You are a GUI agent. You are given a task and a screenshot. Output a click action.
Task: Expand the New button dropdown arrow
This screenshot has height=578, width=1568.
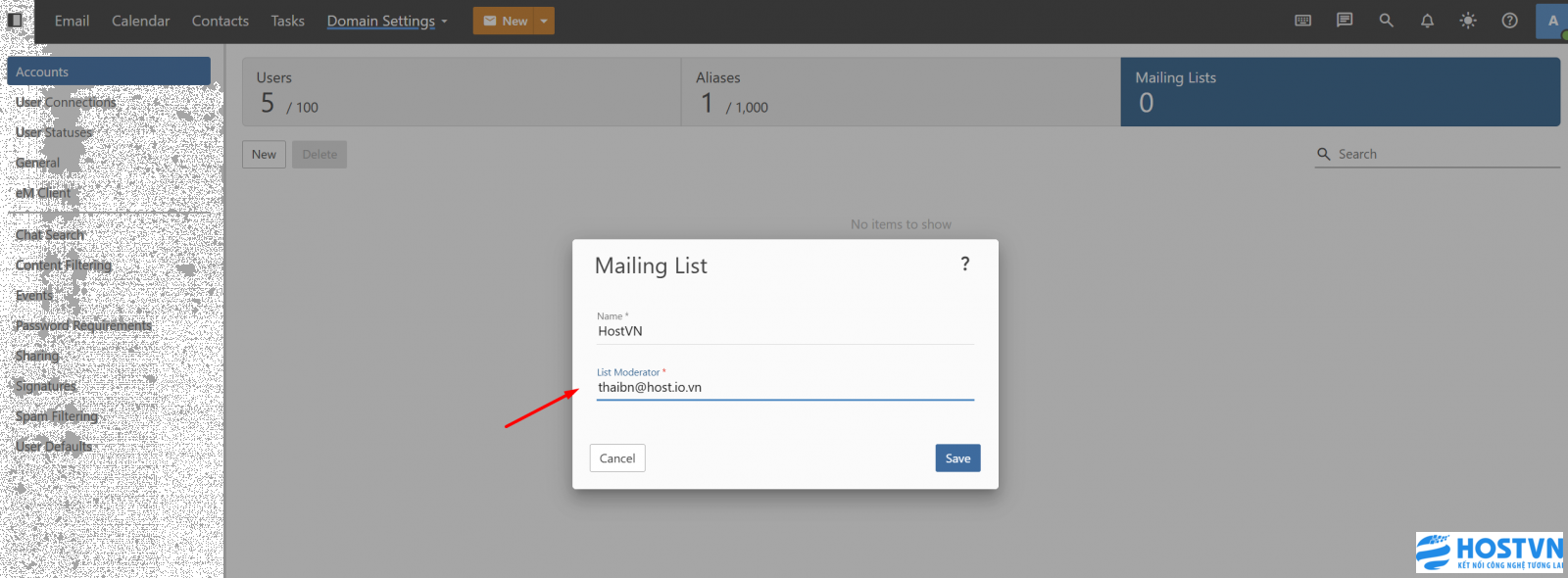pos(544,21)
